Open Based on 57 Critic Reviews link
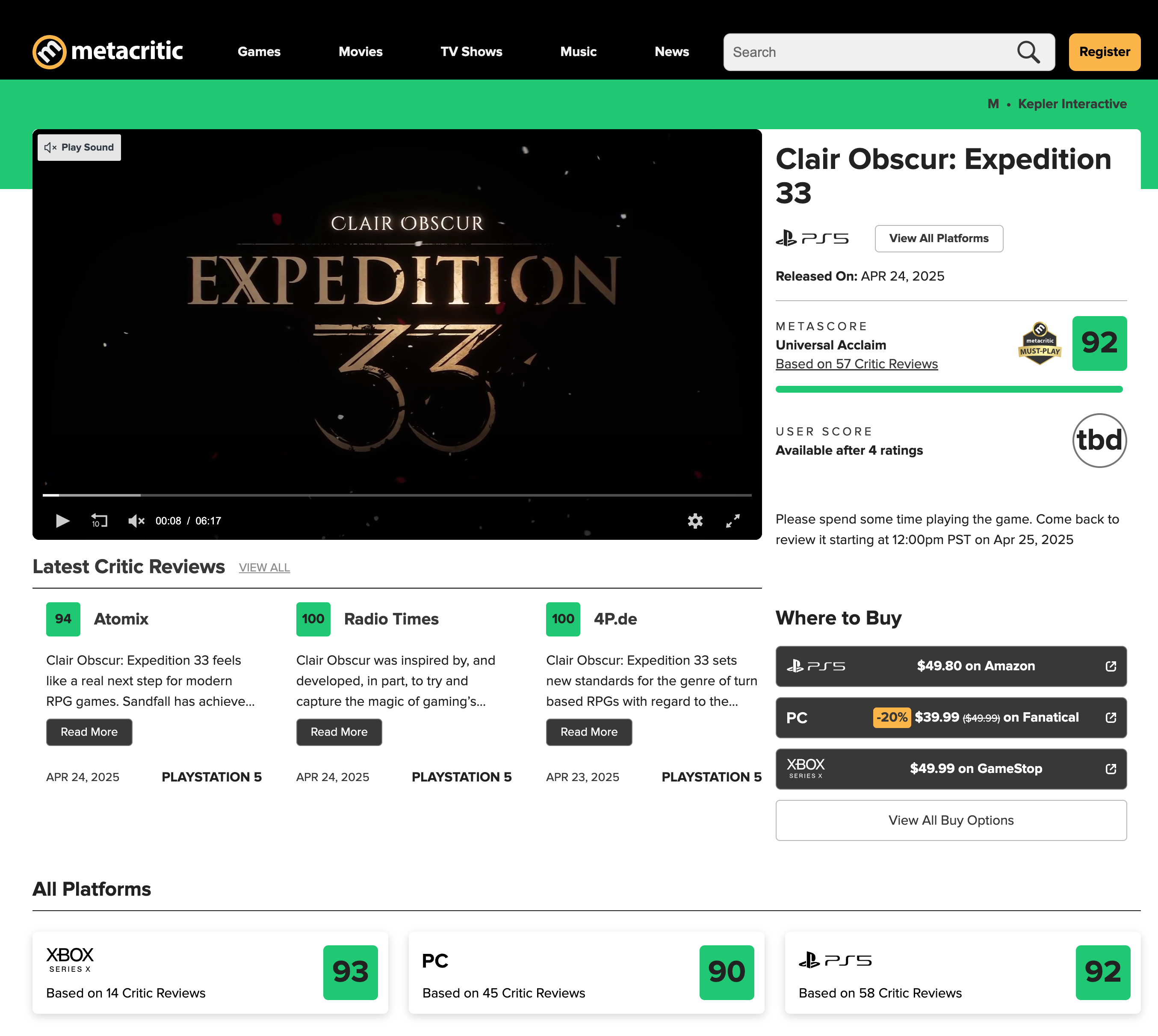 (857, 364)
